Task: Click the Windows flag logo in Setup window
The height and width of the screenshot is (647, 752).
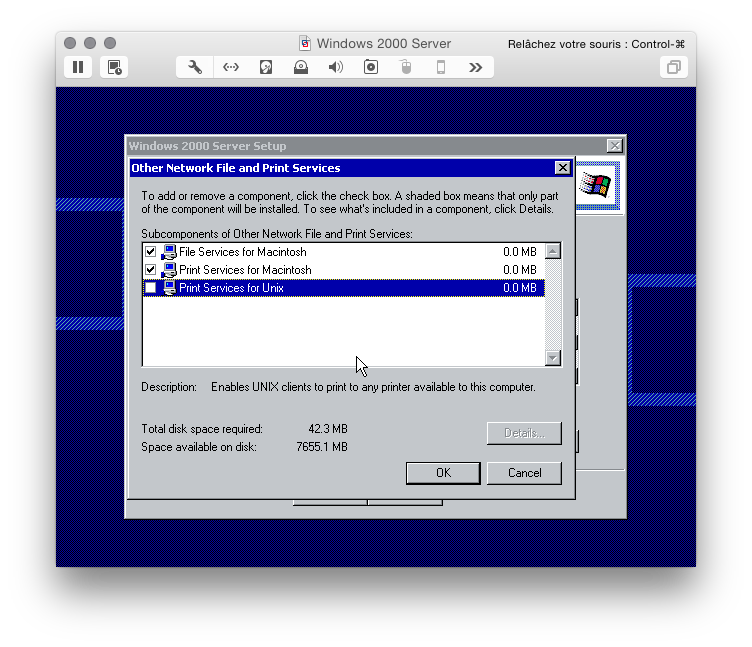Action: [595, 185]
